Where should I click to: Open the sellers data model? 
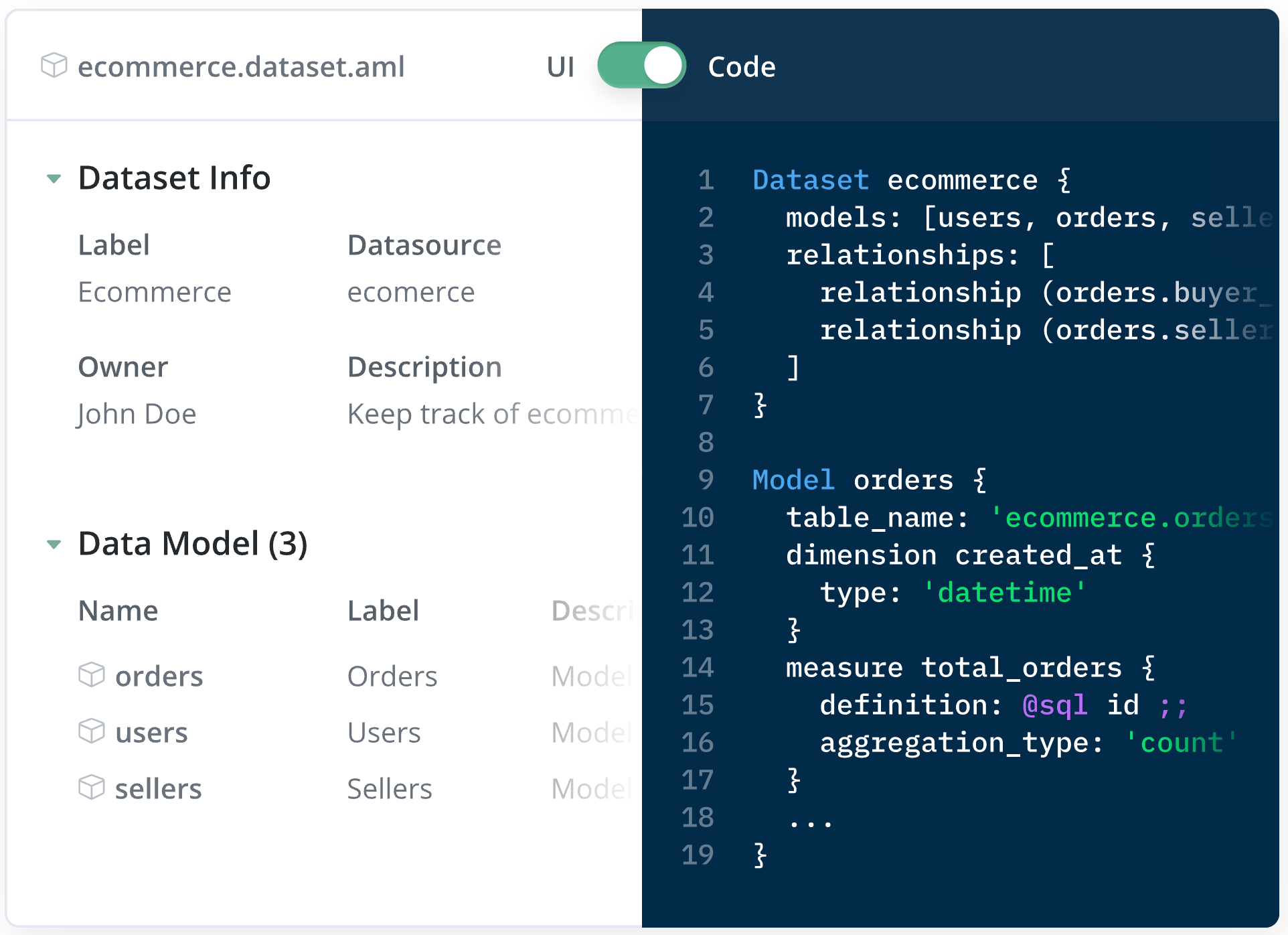[158, 789]
